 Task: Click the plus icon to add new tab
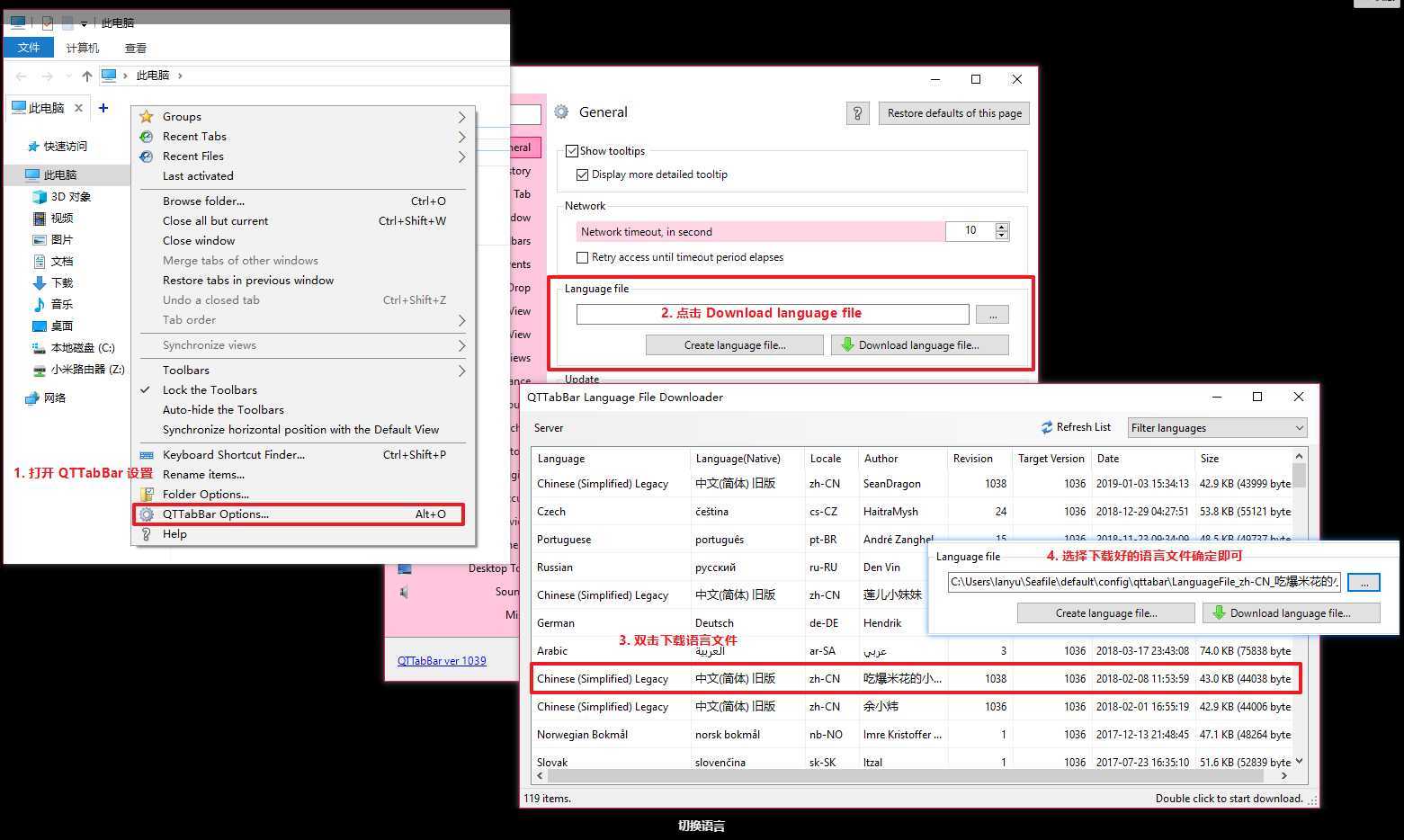[x=103, y=108]
